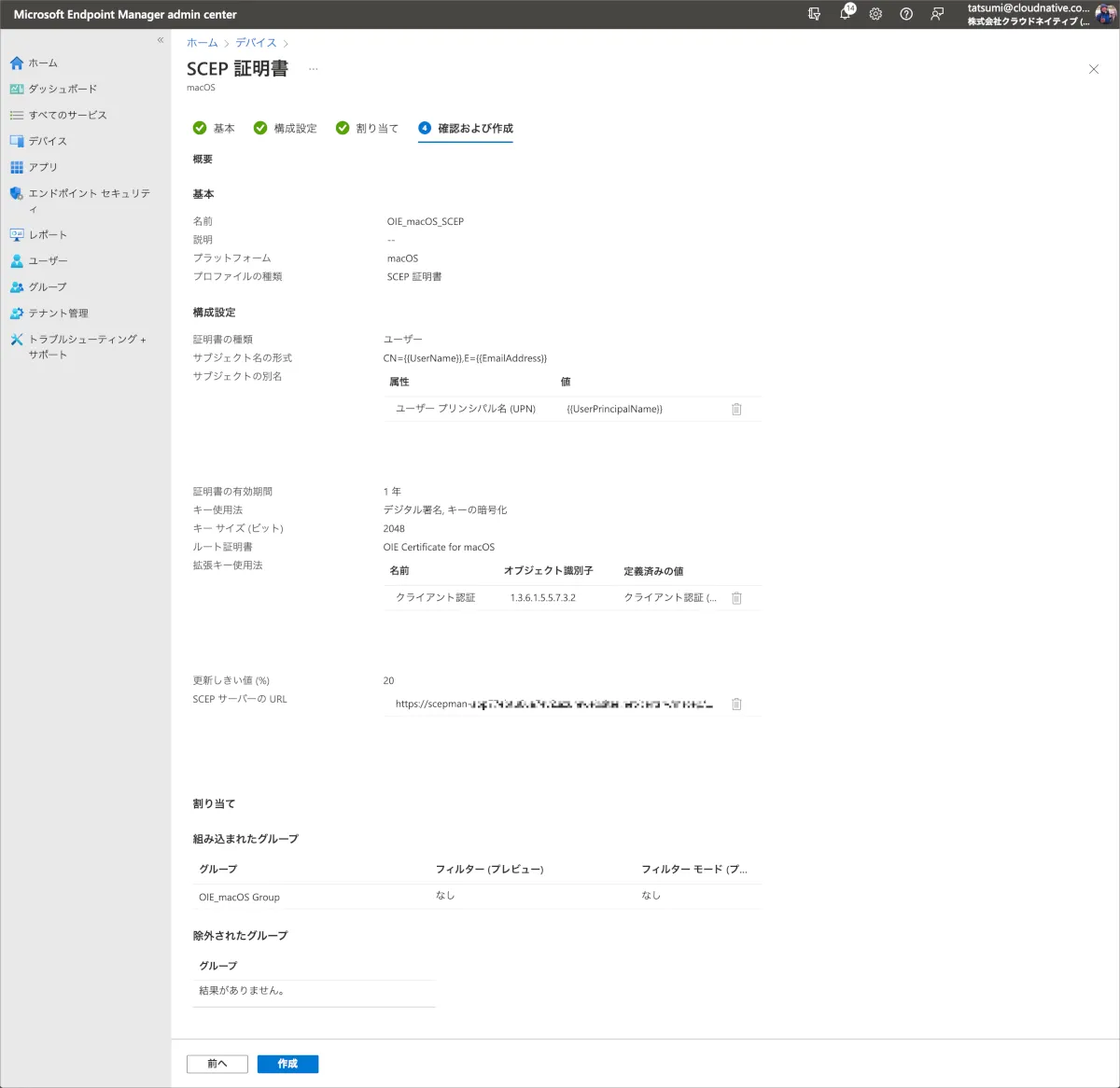Click the {{UserPrincipalName}} value
Image resolution: width=1120 pixels, height=1088 pixels.
coord(614,409)
